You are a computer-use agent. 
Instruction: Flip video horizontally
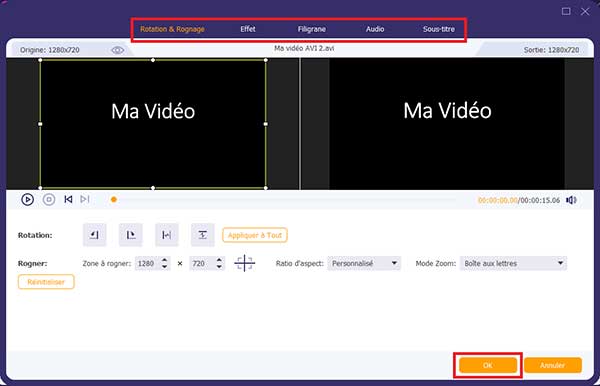166,235
